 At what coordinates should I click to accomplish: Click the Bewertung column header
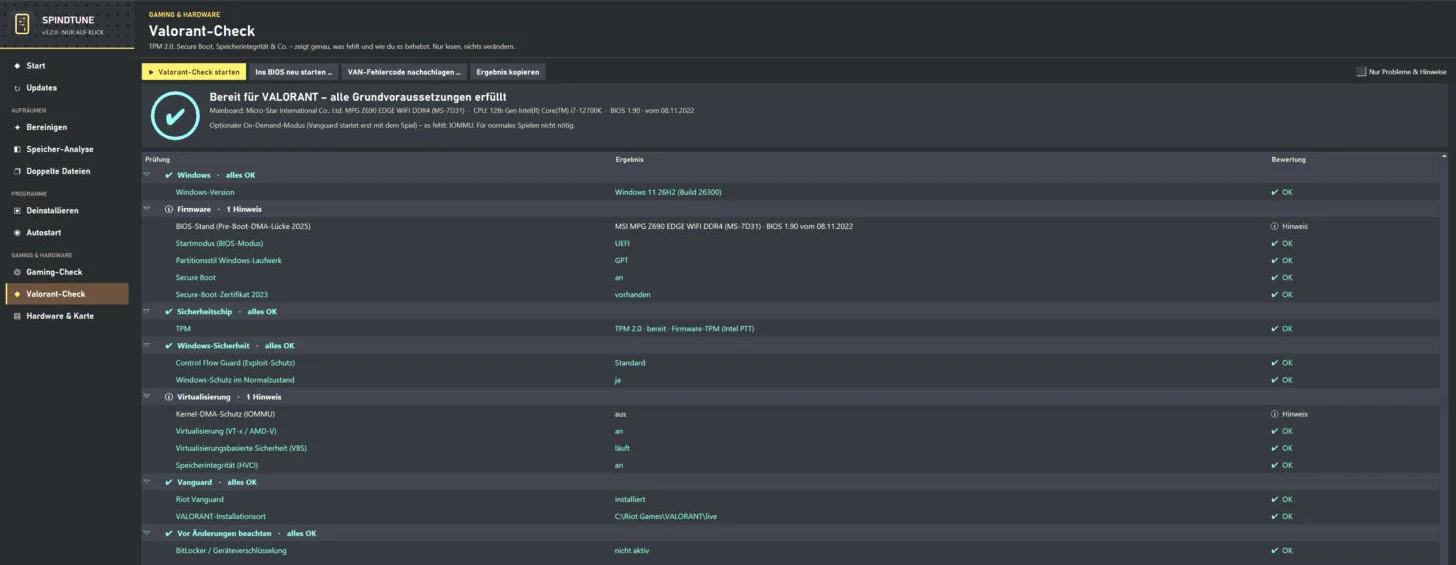pos(1288,159)
